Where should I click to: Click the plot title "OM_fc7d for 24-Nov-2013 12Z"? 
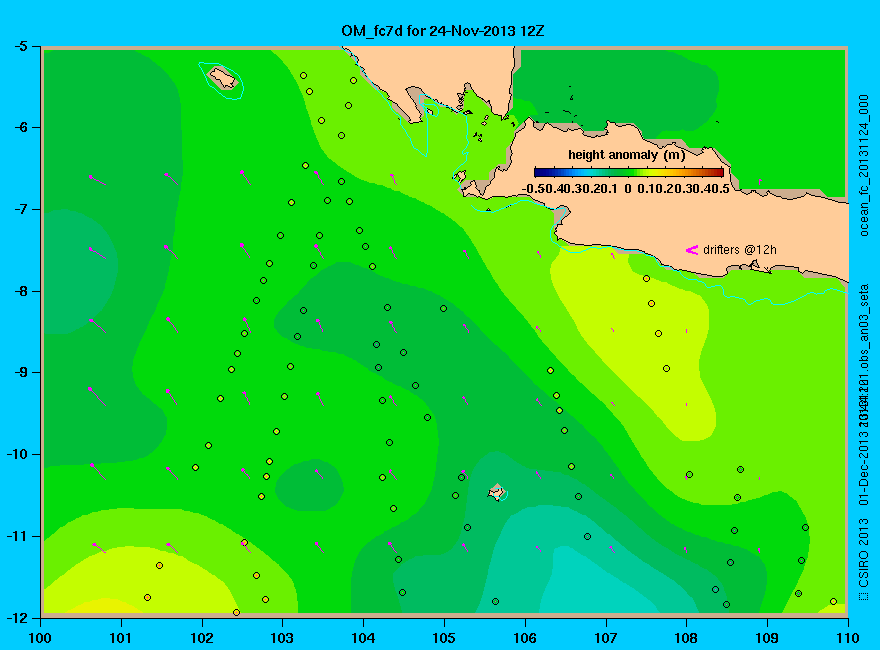point(443,30)
